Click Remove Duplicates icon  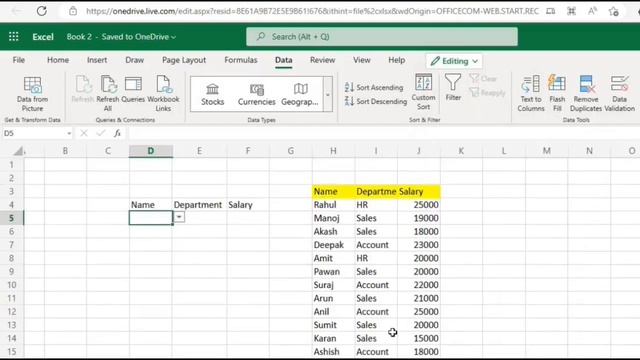click(586, 84)
